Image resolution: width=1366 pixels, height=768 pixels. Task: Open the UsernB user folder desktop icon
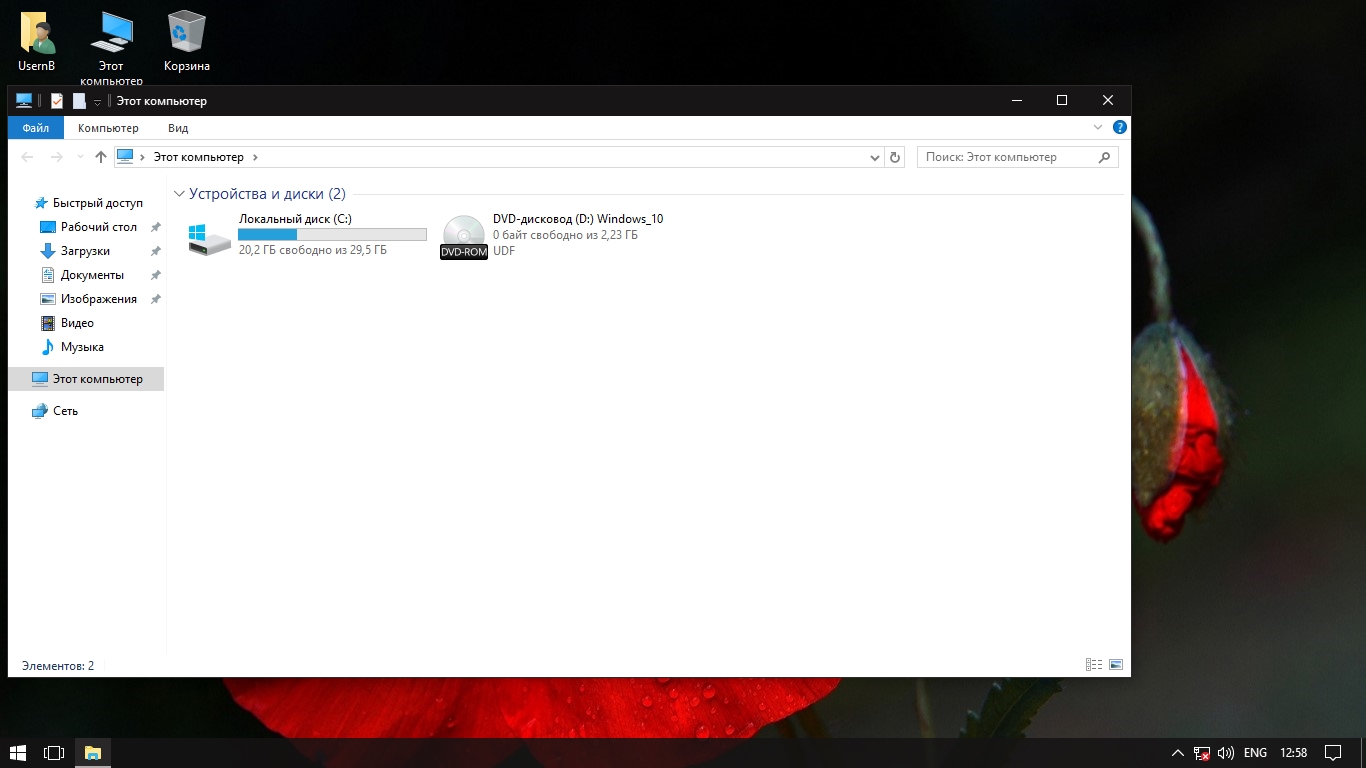[x=37, y=42]
